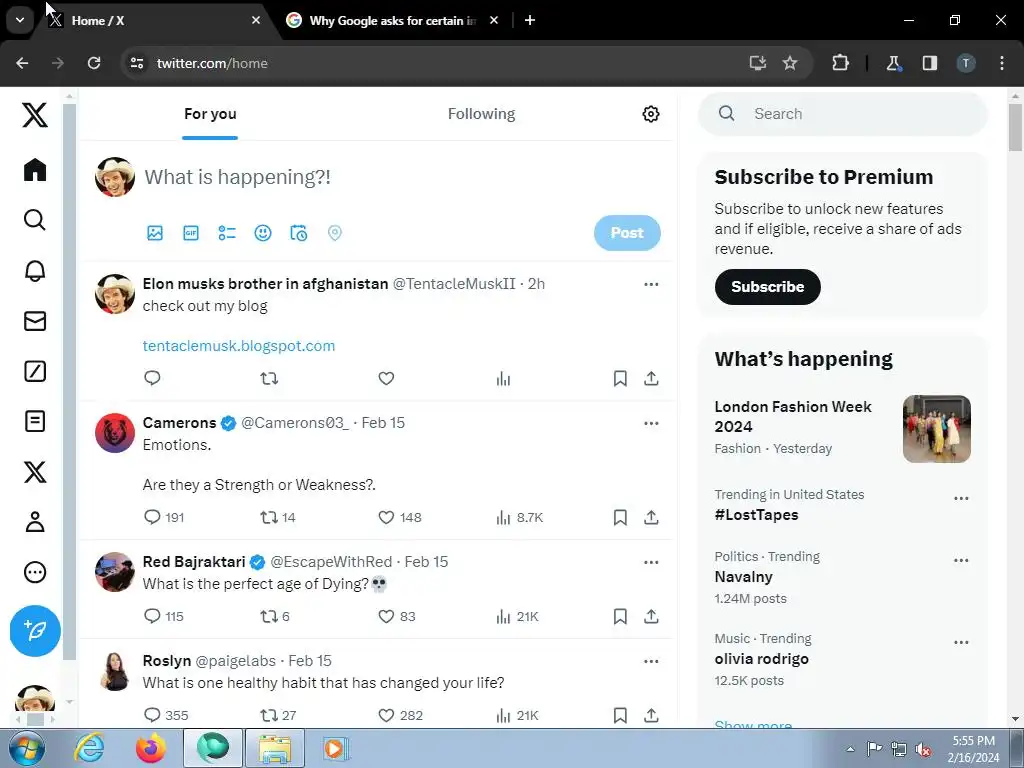Viewport: 1024px width, 768px height.
Task: Click sidebar vertical scrollbar thumb
Action: (x=69, y=382)
